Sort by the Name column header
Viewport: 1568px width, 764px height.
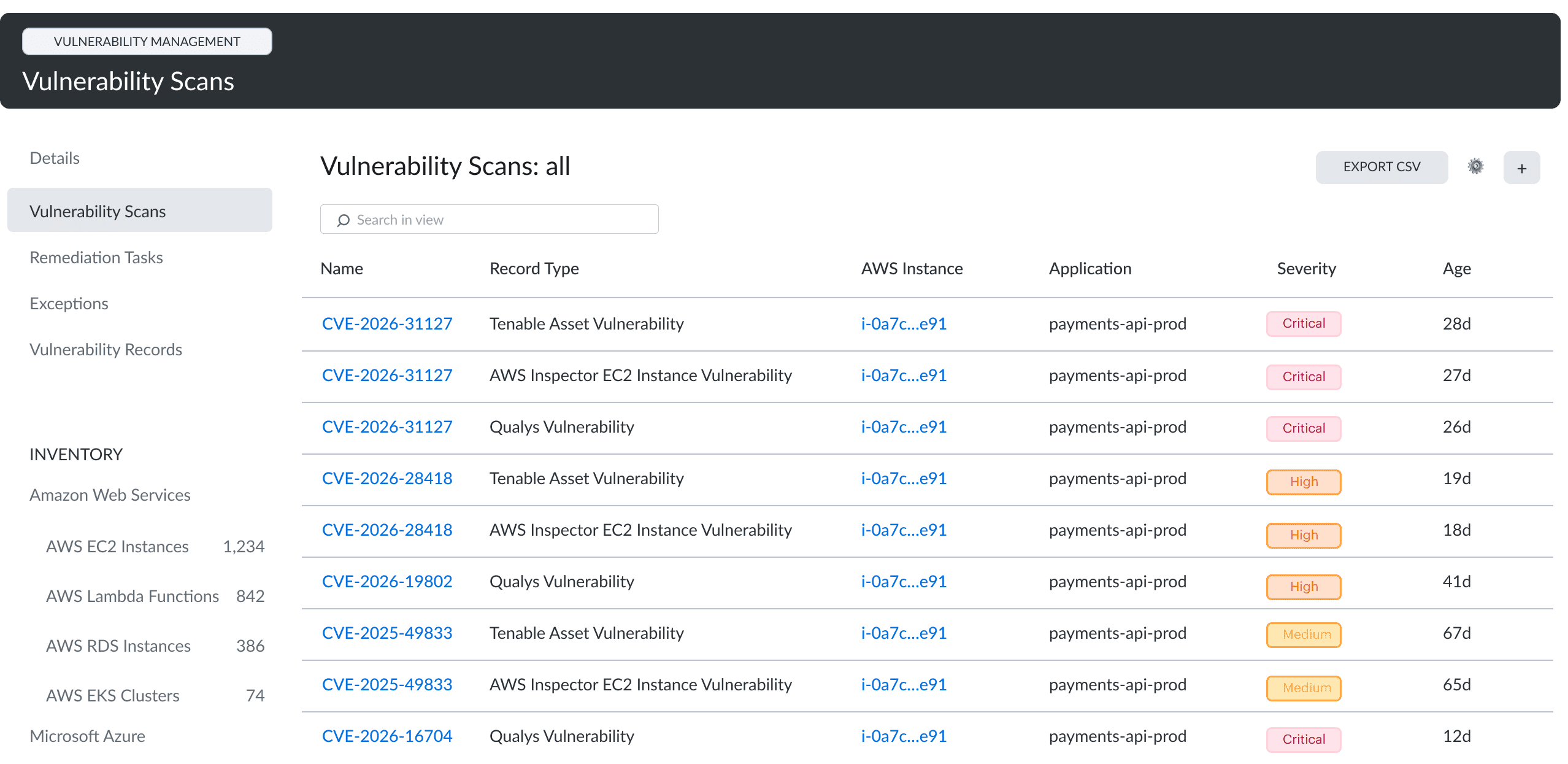tap(342, 269)
